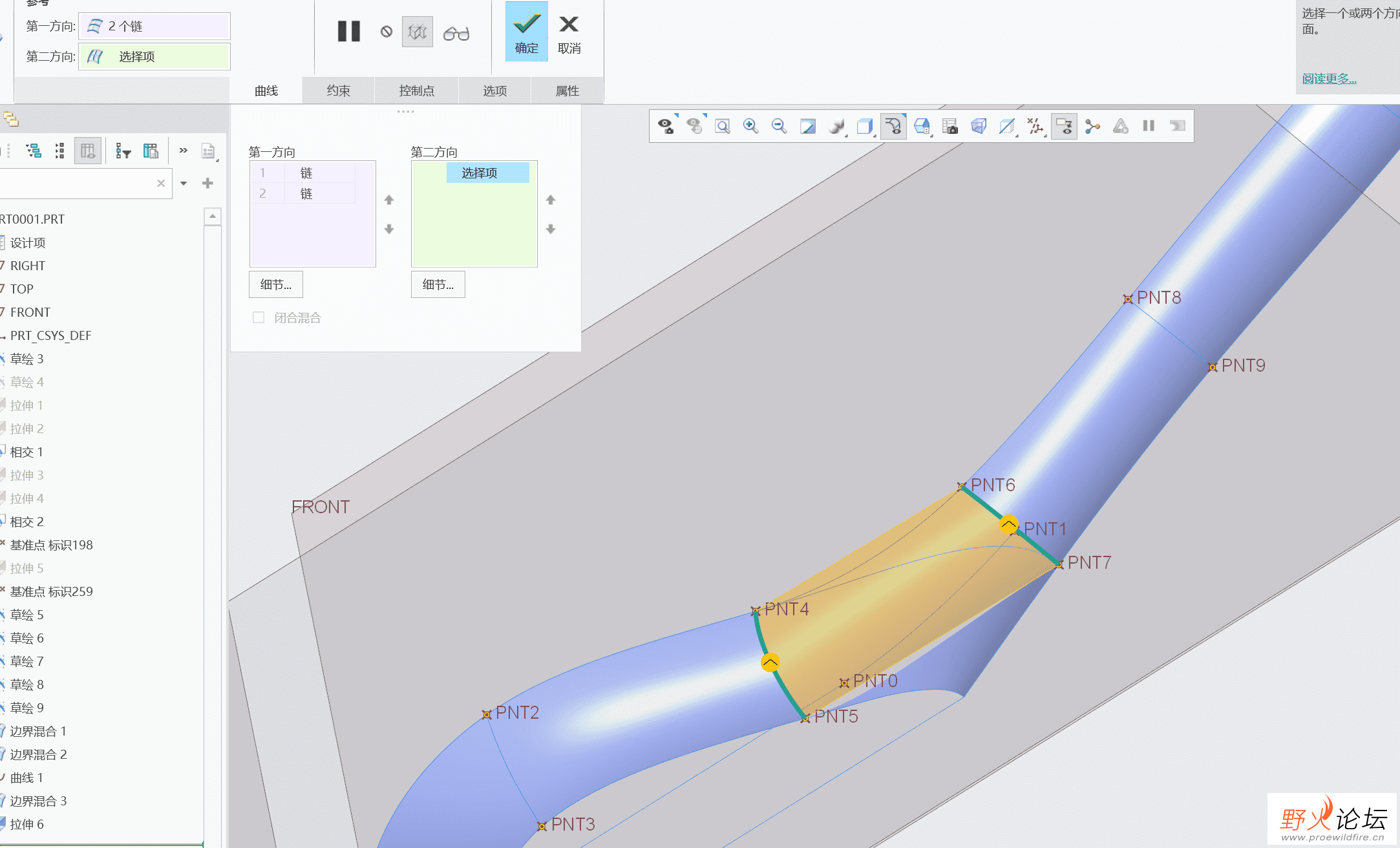Click the pause icon in graphics toolbar
This screenshot has height=848, width=1400.
(1149, 126)
